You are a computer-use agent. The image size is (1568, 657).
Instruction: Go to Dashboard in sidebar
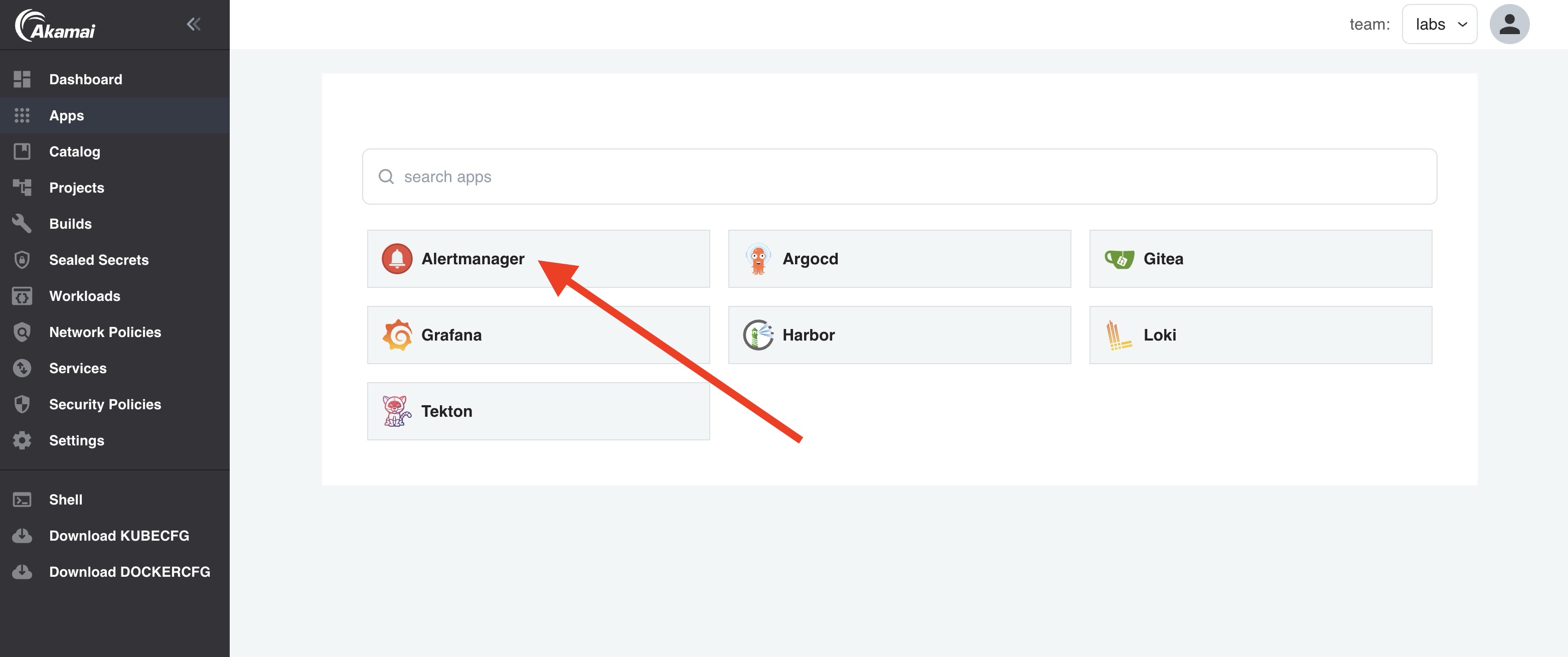pos(85,79)
